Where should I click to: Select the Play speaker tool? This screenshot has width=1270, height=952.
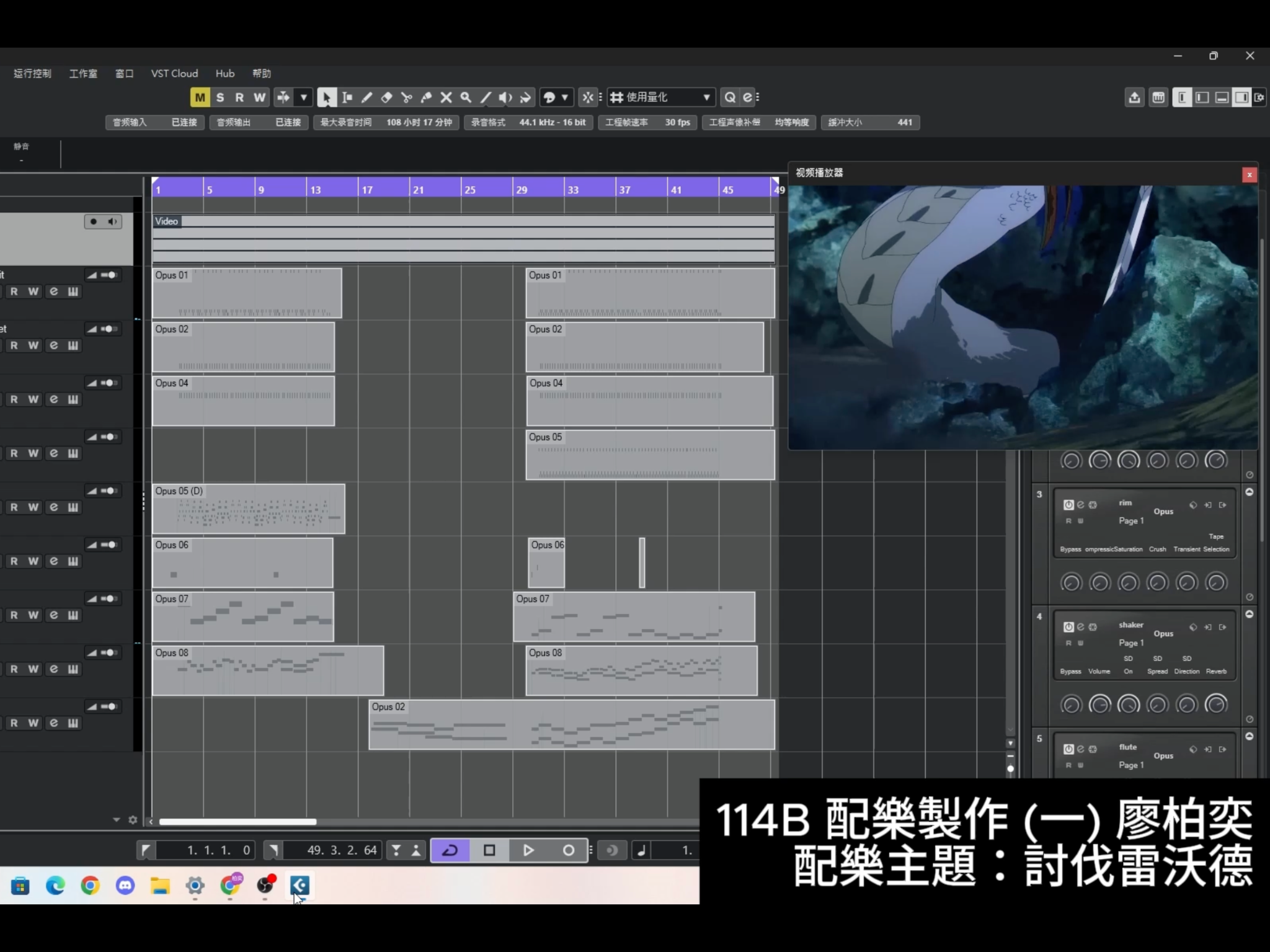coord(506,97)
